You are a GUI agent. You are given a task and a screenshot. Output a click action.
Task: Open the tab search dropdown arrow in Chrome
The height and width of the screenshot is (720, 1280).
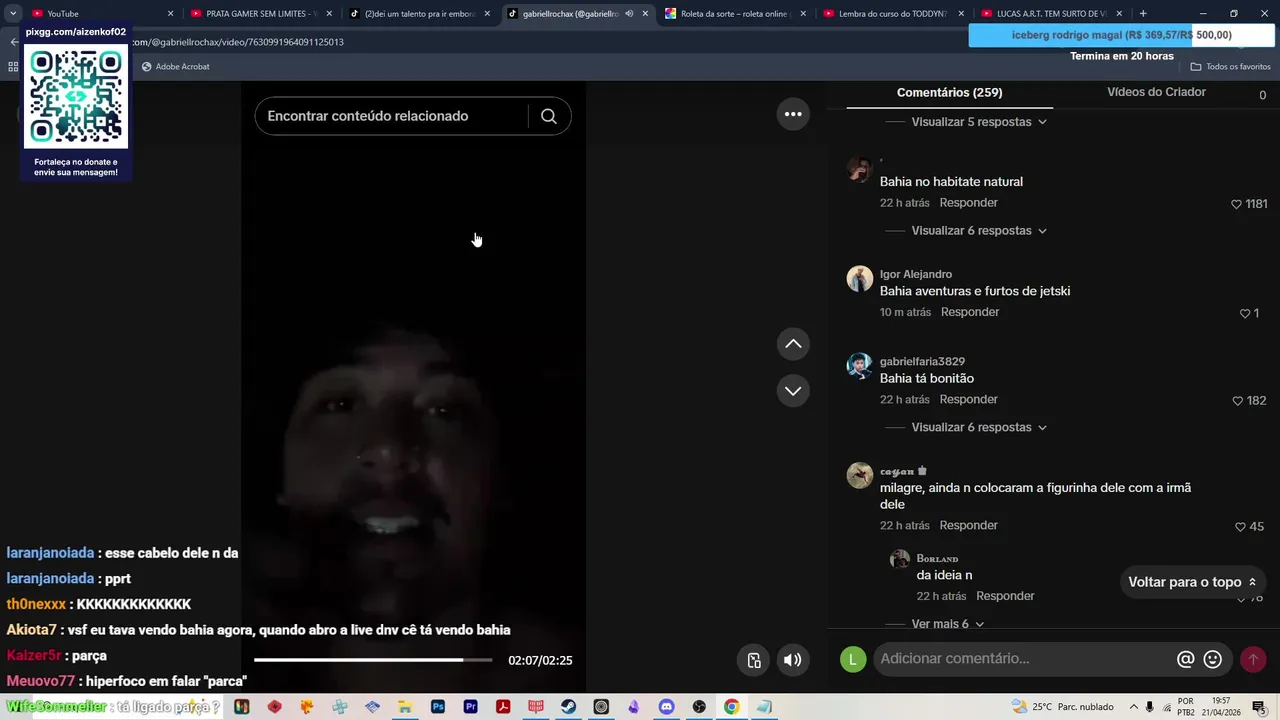tap(13, 13)
